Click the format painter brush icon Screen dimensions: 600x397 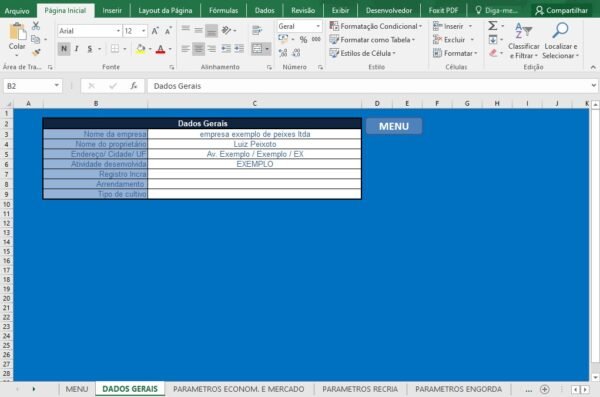tap(36, 52)
